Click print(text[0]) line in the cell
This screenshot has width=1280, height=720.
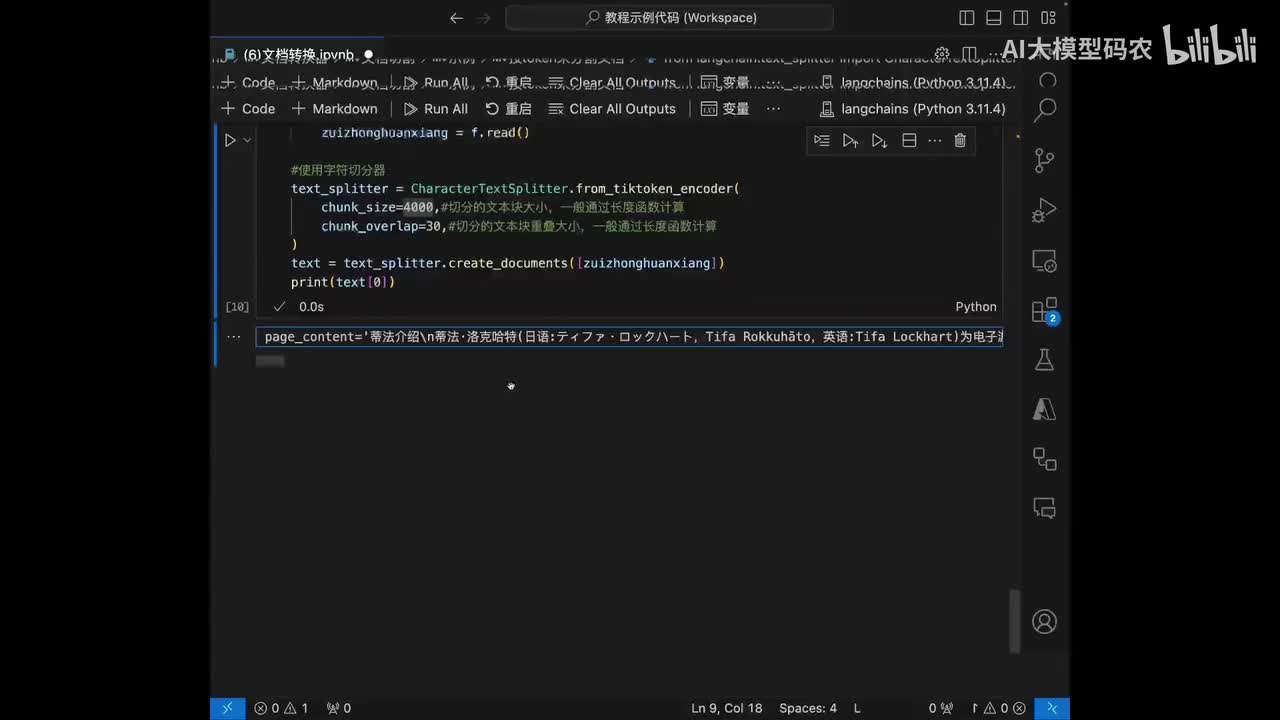pyautogui.click(x=343, y=282)
